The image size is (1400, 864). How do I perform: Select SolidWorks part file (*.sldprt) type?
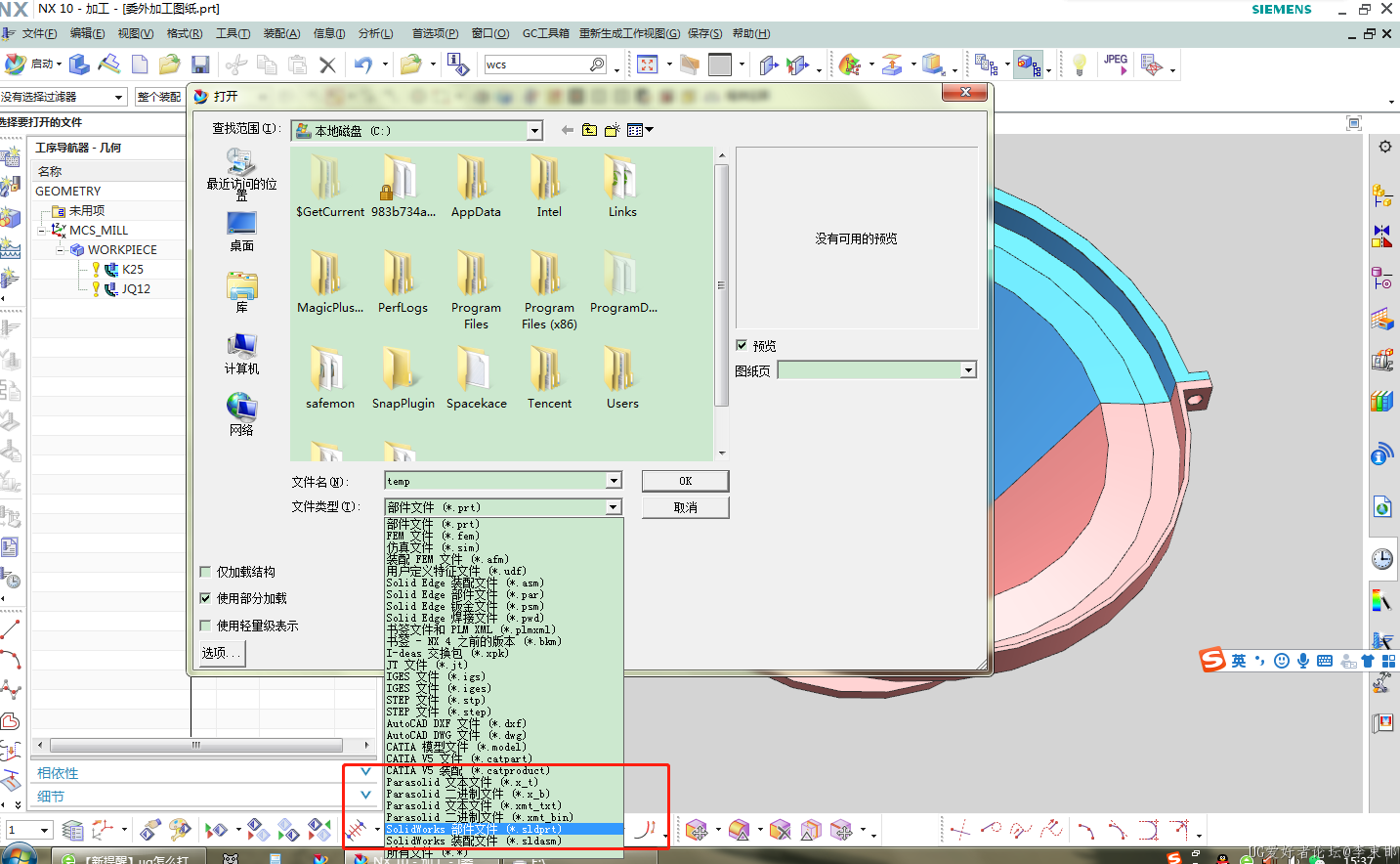coord(503,829)
